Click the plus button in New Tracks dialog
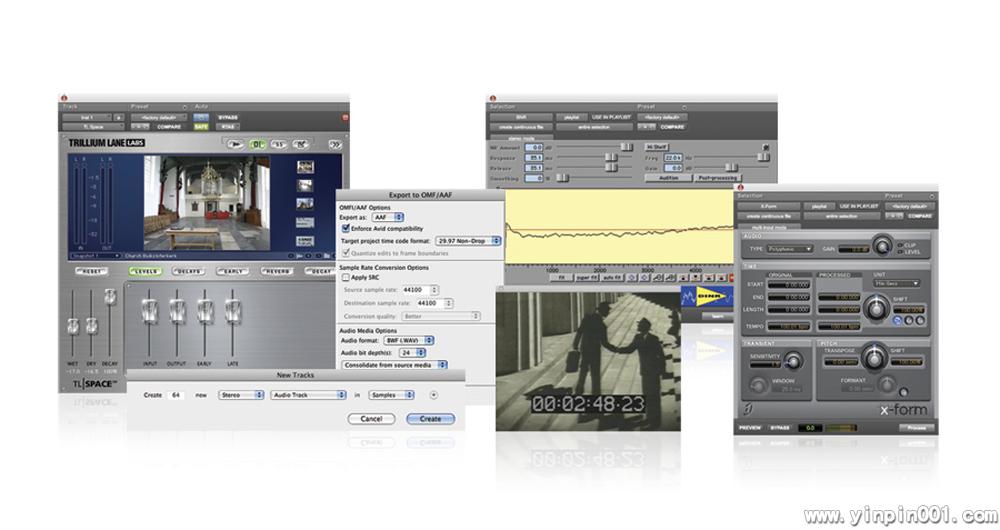 pyautogui.click(x=433, y=395)
